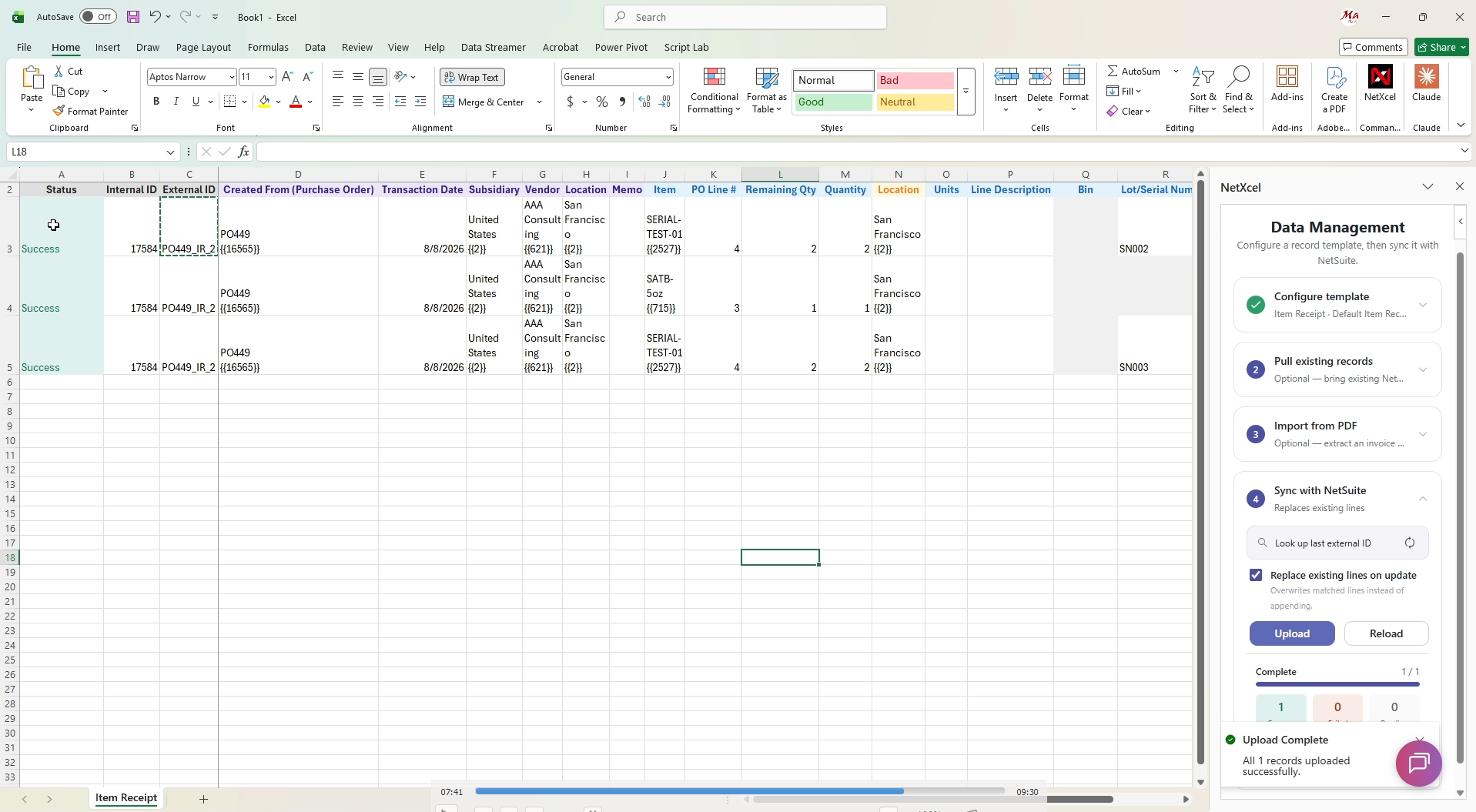Click the Insert Function fx icon
The width and height of the screenshot is (1476, 812).
(x=243, y=152)
